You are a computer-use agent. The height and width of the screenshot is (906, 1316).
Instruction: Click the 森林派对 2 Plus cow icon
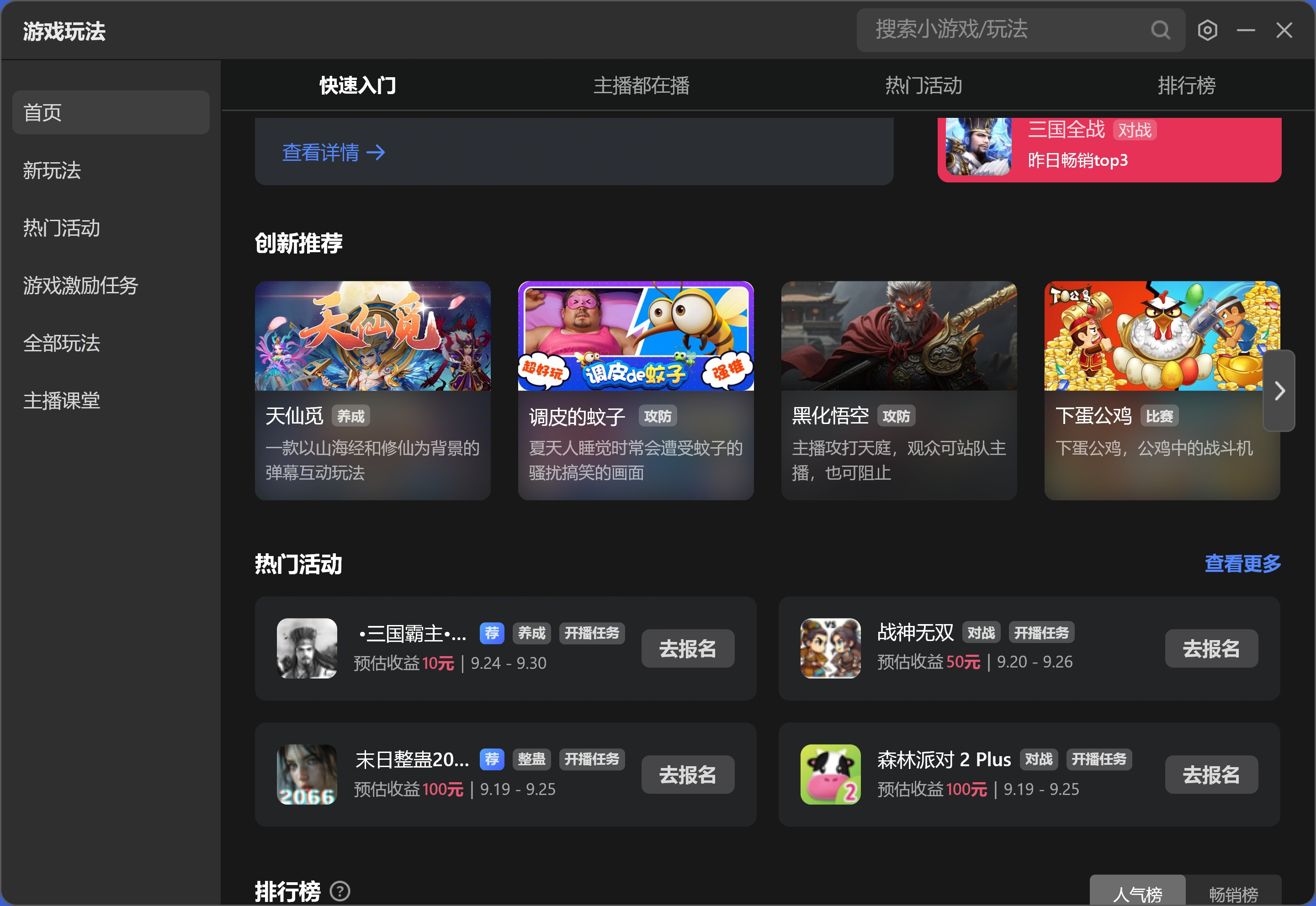(x=830, y=774)
